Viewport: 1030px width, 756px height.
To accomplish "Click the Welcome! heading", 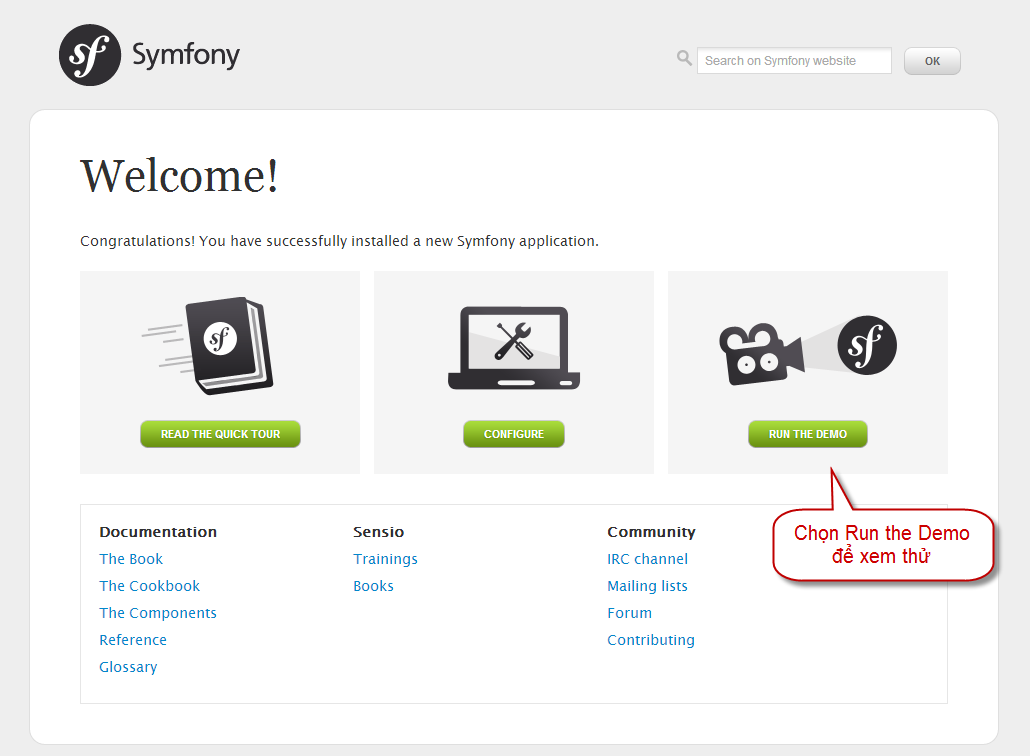I will (179, 176).
